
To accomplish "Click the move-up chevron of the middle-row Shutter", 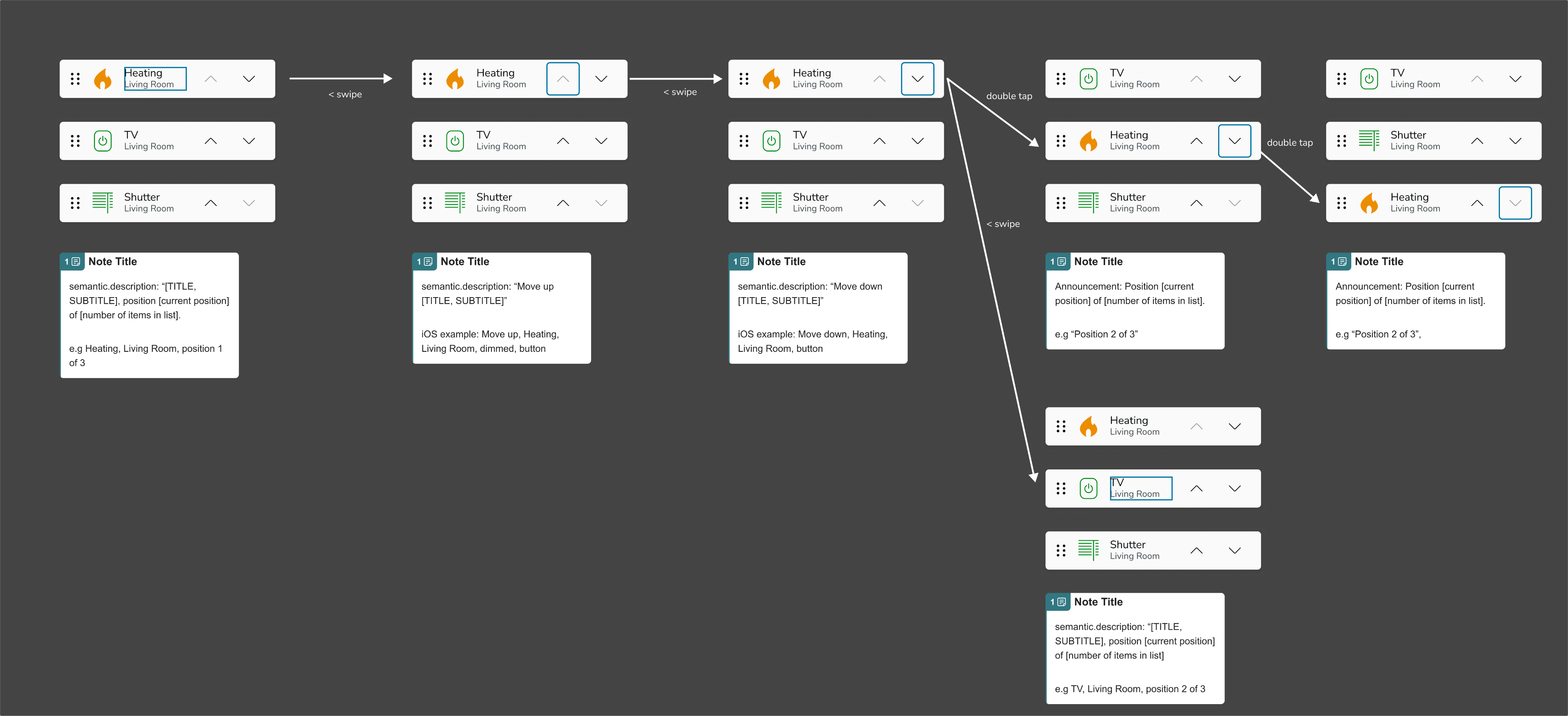I will tap(1477, 141).
